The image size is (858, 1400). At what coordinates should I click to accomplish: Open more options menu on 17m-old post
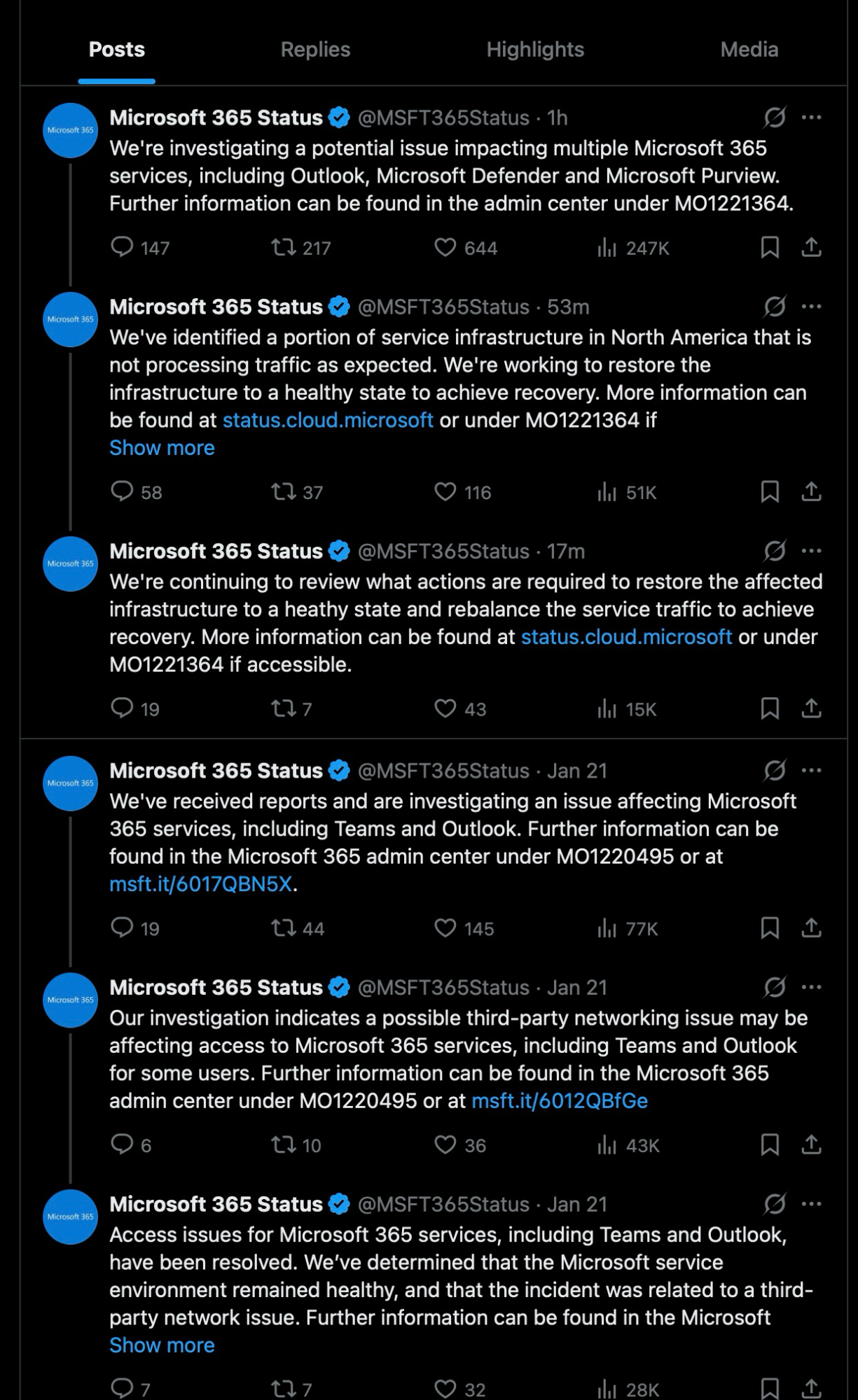811,551
